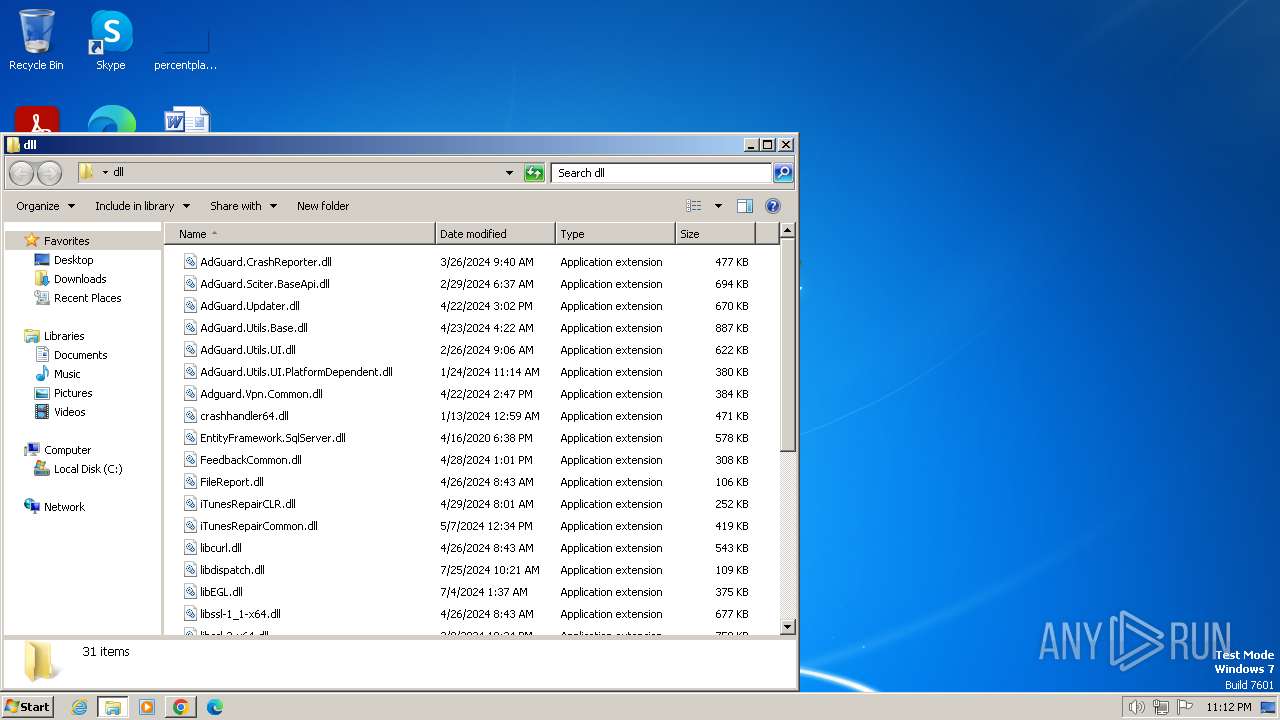This screenshot has height=720, width=1280.
Task: Open the Music library
Action: [x=67, y=374]
